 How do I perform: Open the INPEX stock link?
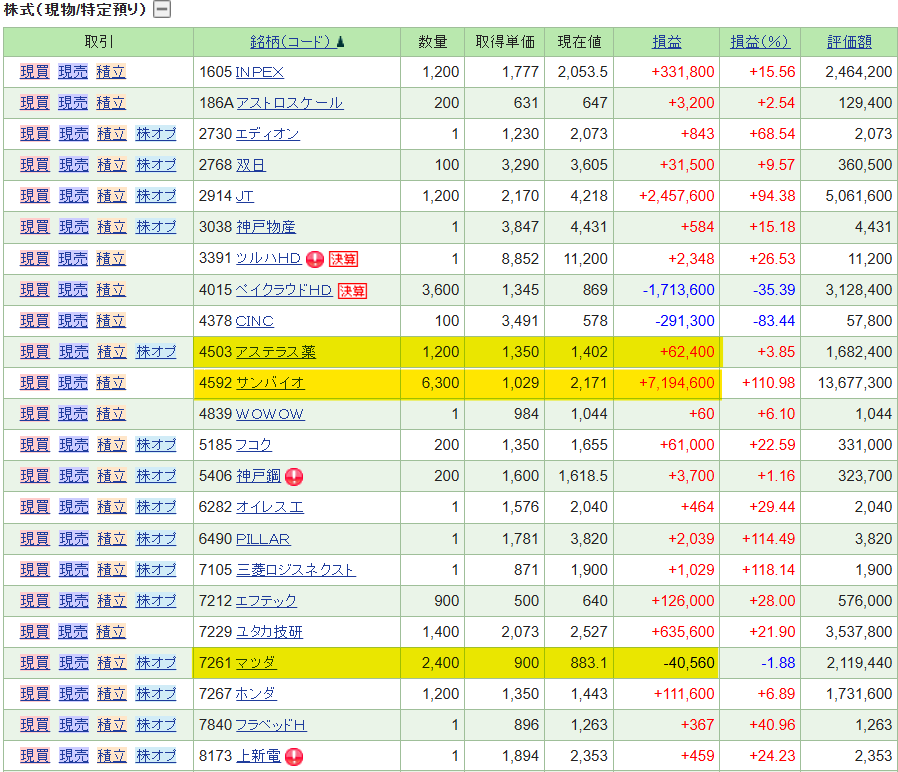(x=259, y=72)
